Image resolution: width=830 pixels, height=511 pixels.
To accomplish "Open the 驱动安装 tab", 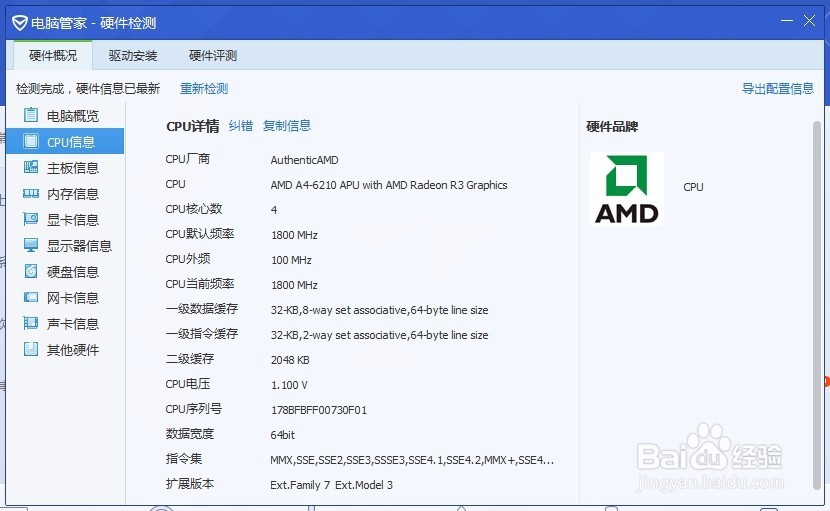I will click(x=133, y=56).
